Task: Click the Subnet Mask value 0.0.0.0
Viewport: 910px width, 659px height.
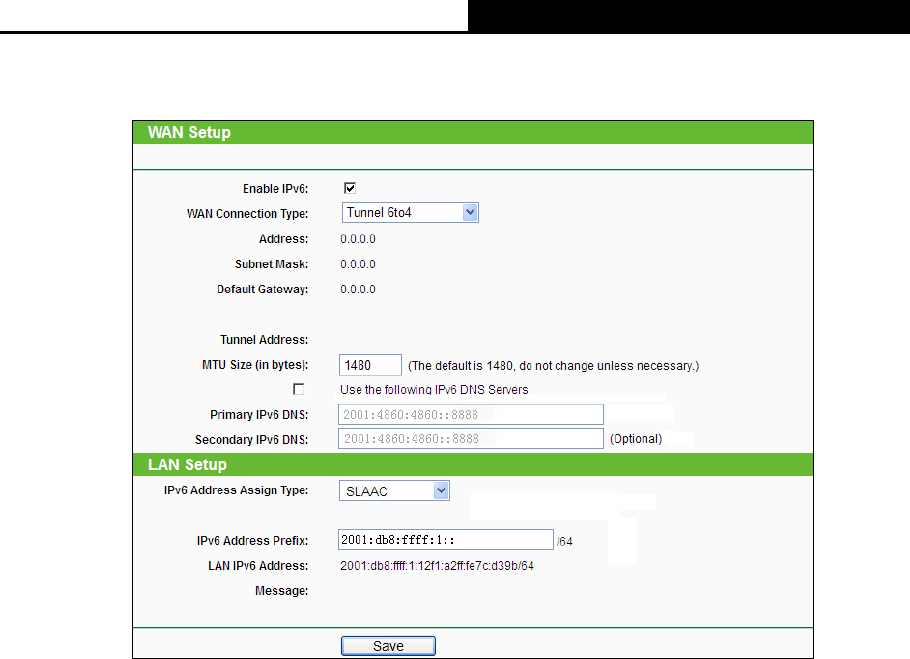Action: click(x=358, y=265)
